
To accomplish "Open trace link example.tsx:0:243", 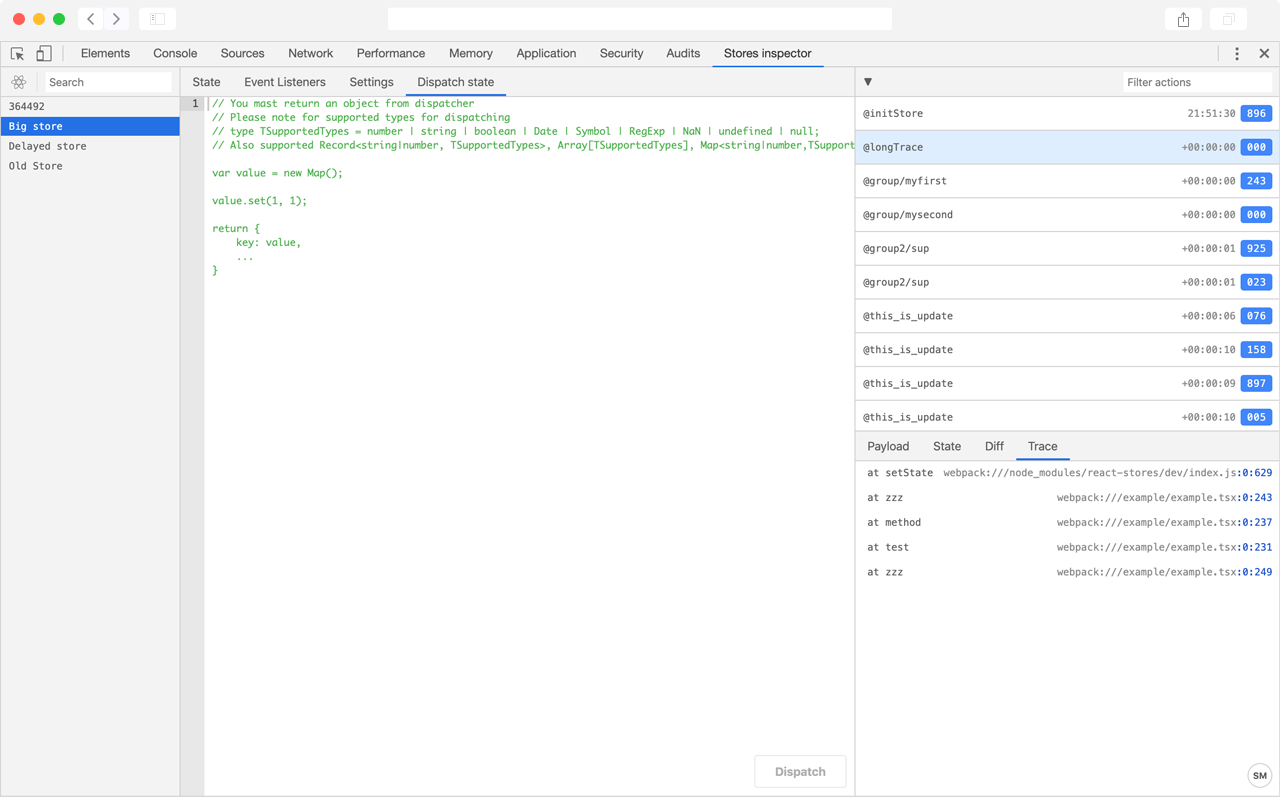I will point(1164,498).
